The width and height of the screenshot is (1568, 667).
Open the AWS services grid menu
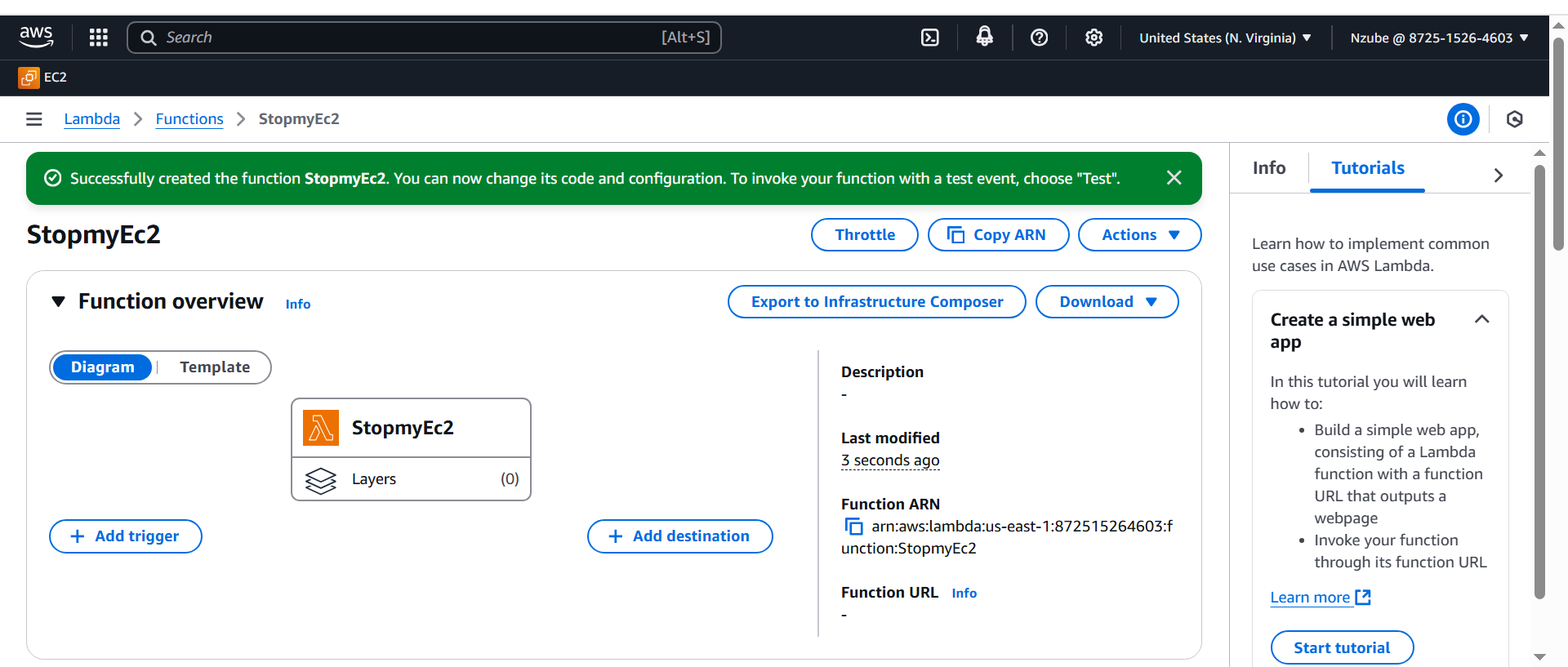point(99,38)
